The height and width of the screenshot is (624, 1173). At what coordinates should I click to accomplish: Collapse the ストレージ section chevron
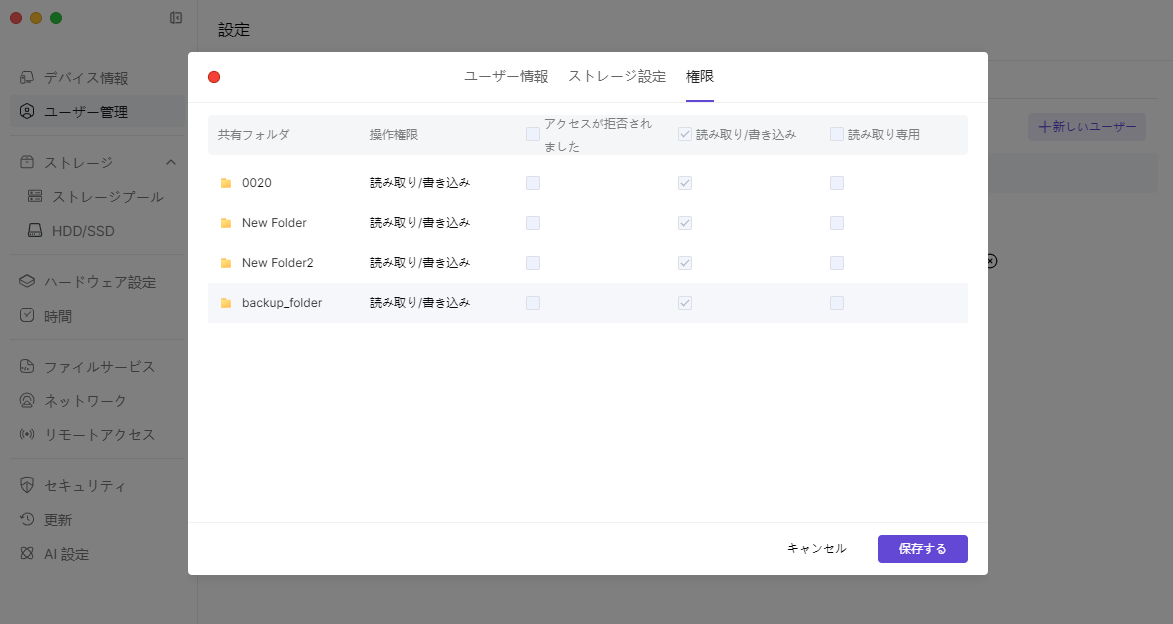coord(171,163)
